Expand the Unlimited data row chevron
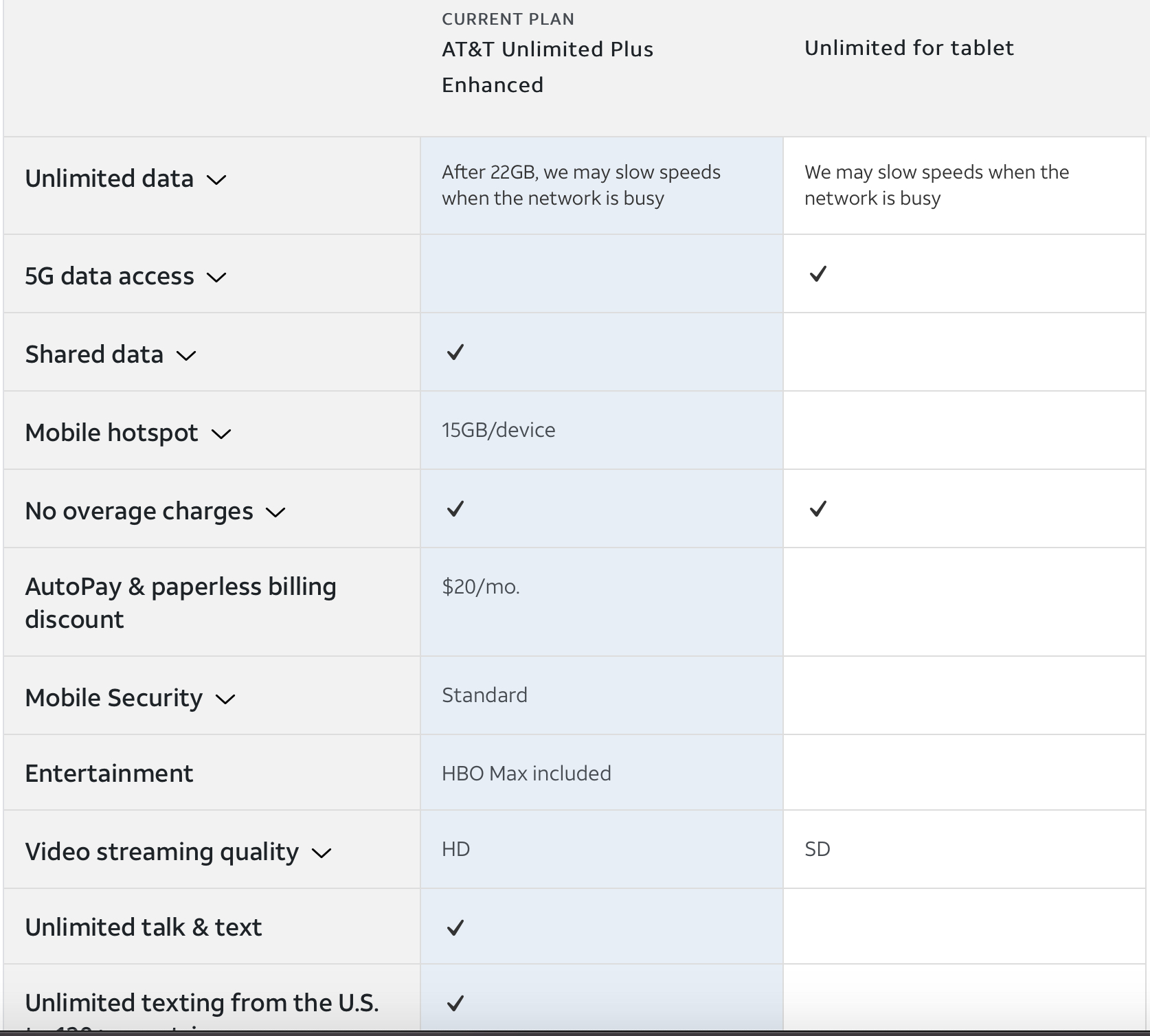Image resolution: width=1150 pixels, height=1036 pixels. tap(216, 180)
